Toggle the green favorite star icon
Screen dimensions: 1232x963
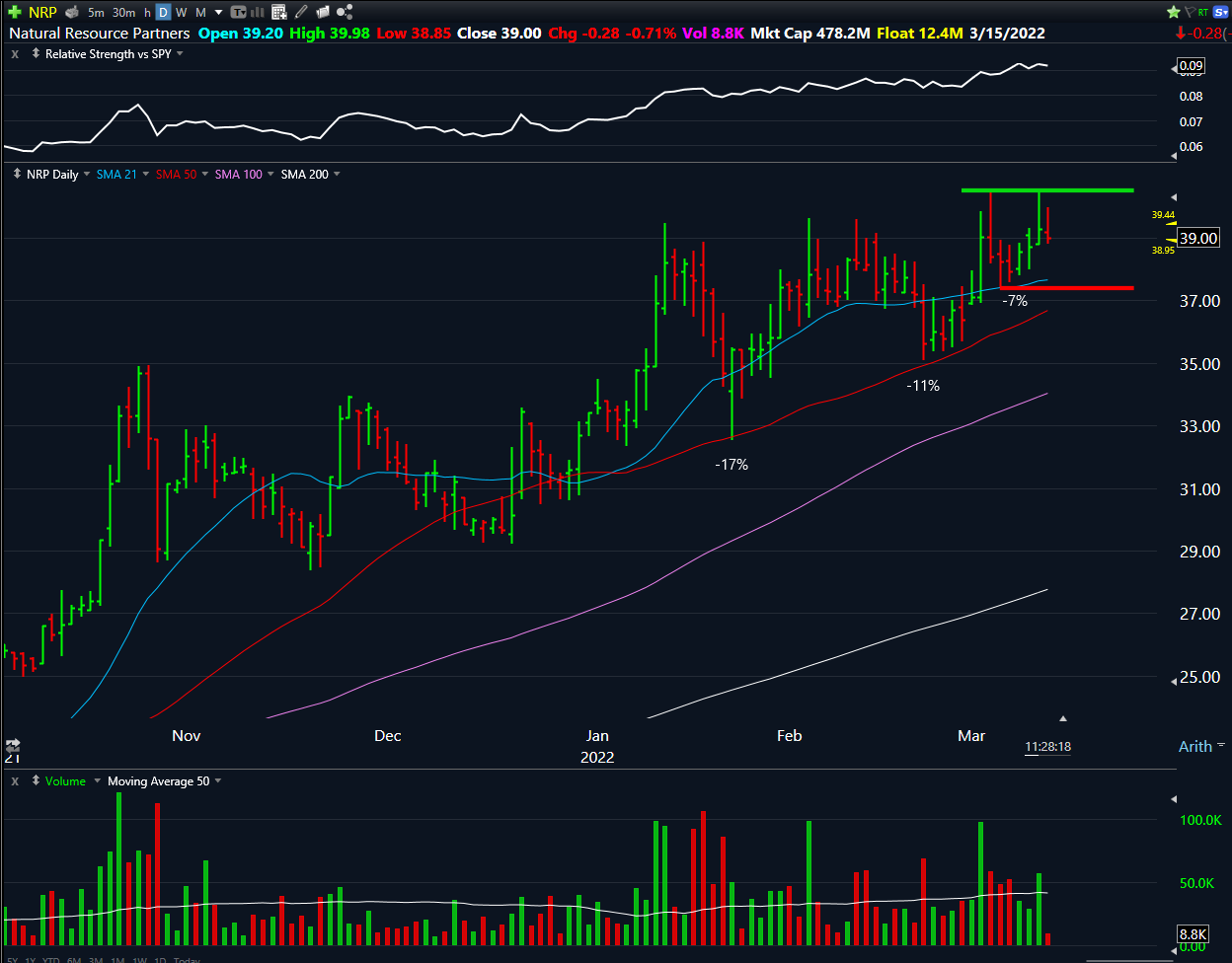pyautogui.click(x=1174, y=13)
